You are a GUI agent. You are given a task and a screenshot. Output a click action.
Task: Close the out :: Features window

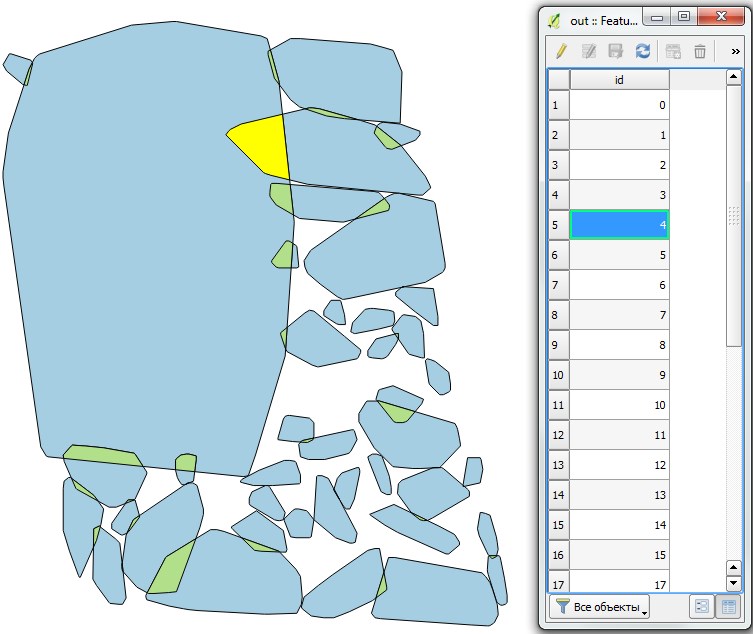pyautogui.click(x=721, y=16)
